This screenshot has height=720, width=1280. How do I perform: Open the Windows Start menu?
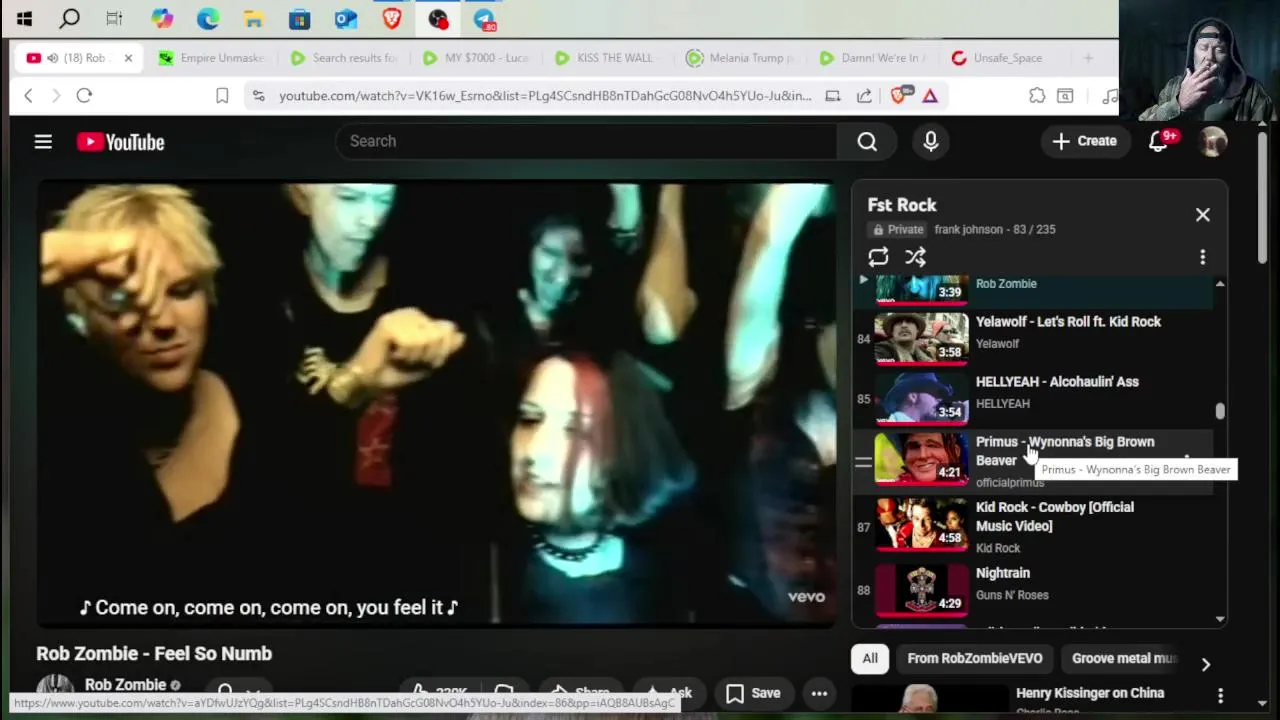tap(24, 18)
